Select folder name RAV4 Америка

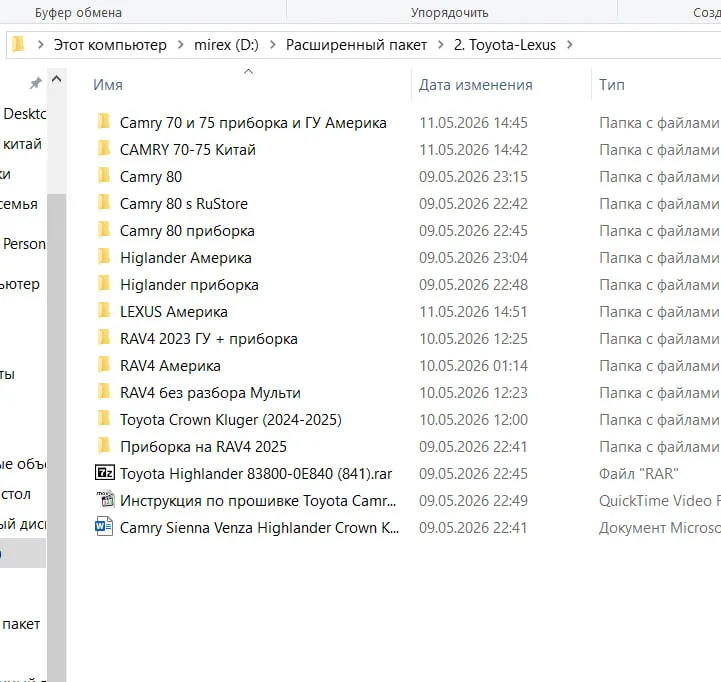tap(170, 366)
